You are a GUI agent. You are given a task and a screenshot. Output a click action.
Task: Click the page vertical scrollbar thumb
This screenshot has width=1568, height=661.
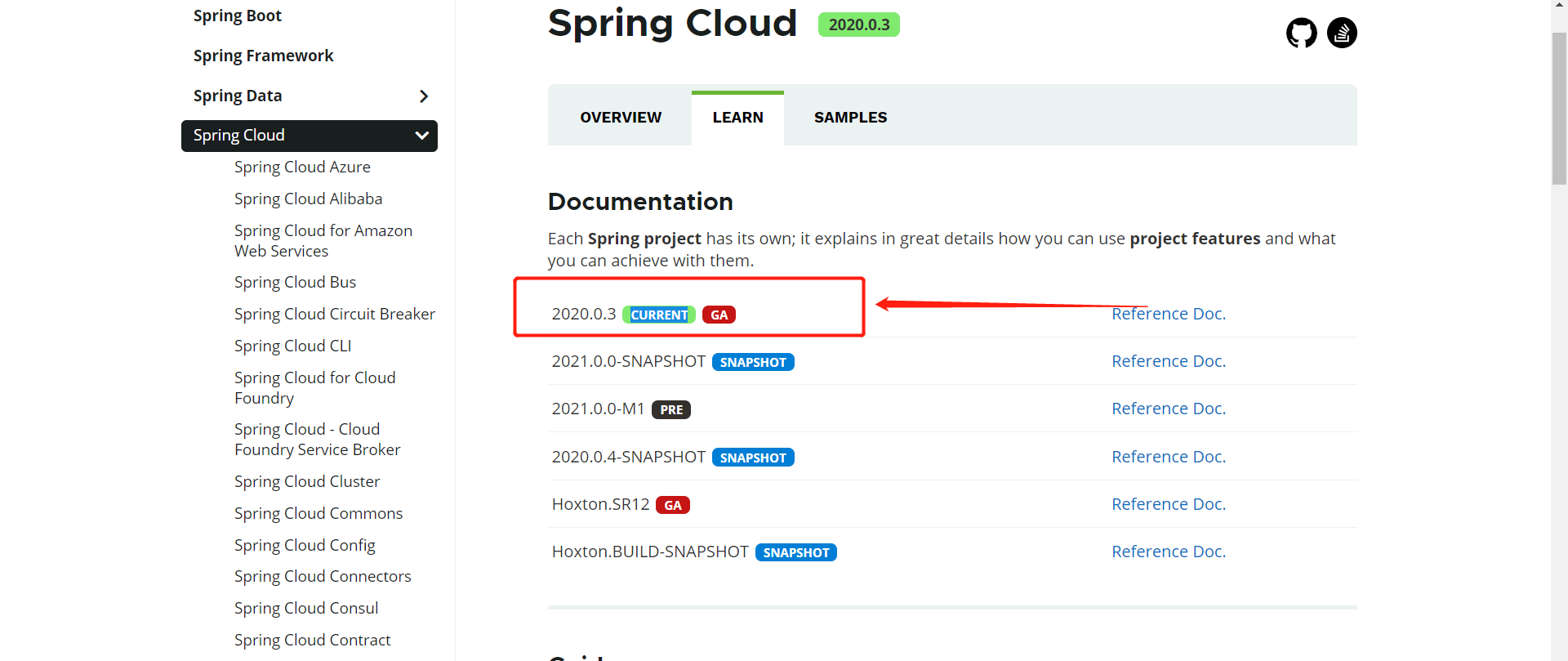click(1559, 108)
